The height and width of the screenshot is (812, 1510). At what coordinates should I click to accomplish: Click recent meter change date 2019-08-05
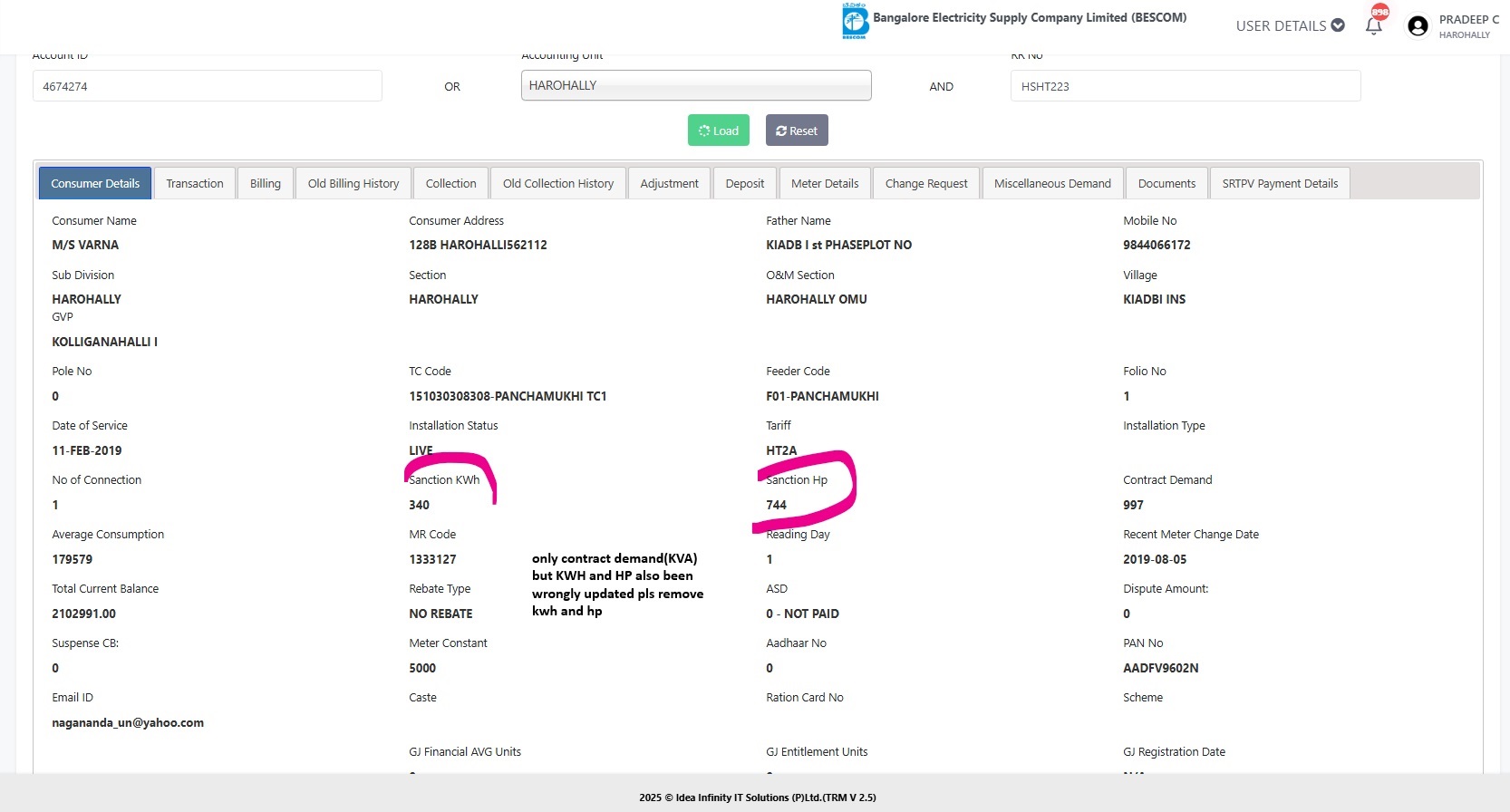tap(1155, 559)
